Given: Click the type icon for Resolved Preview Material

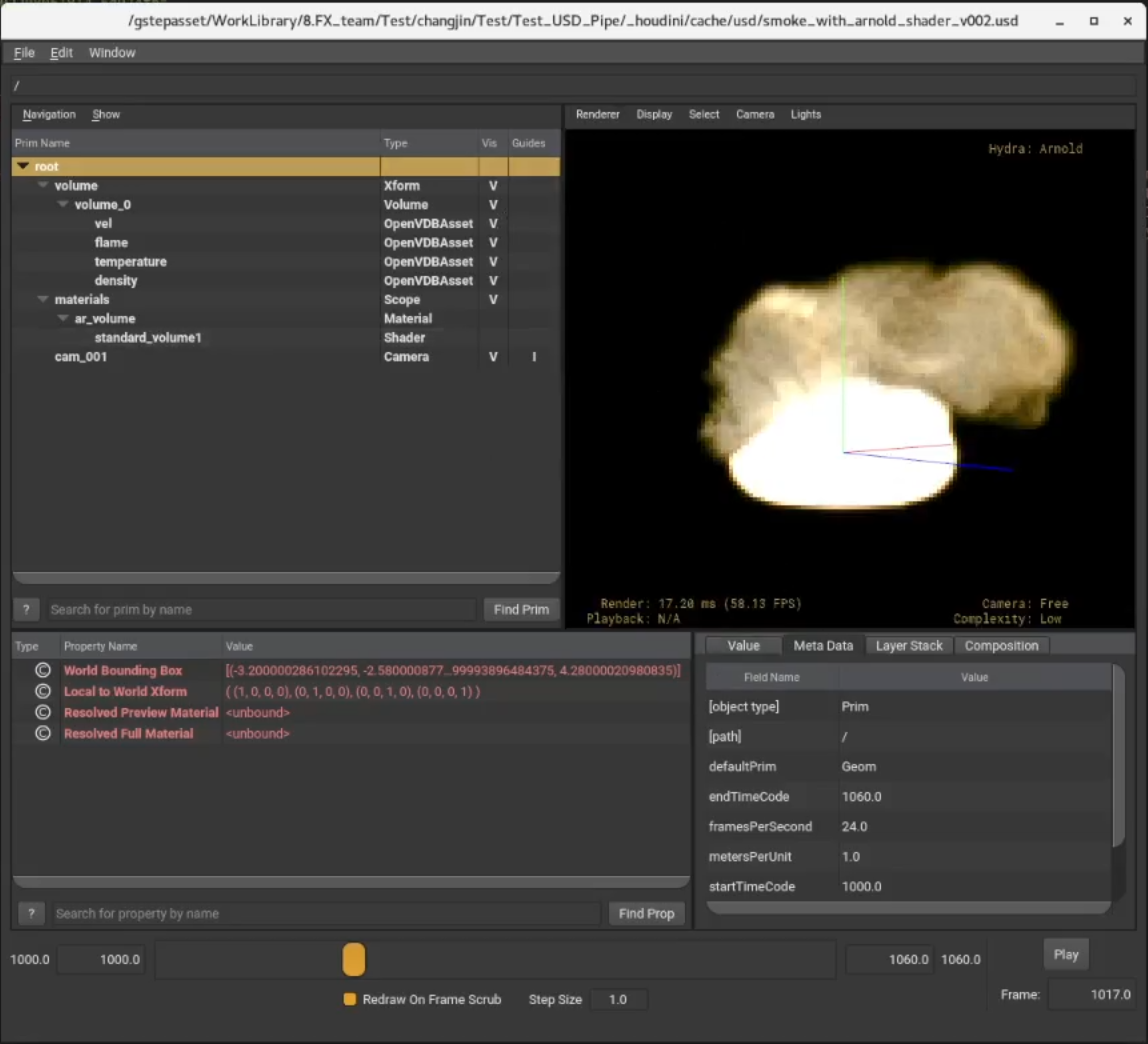Looking at the screenshot, I should tap(42, 712).
